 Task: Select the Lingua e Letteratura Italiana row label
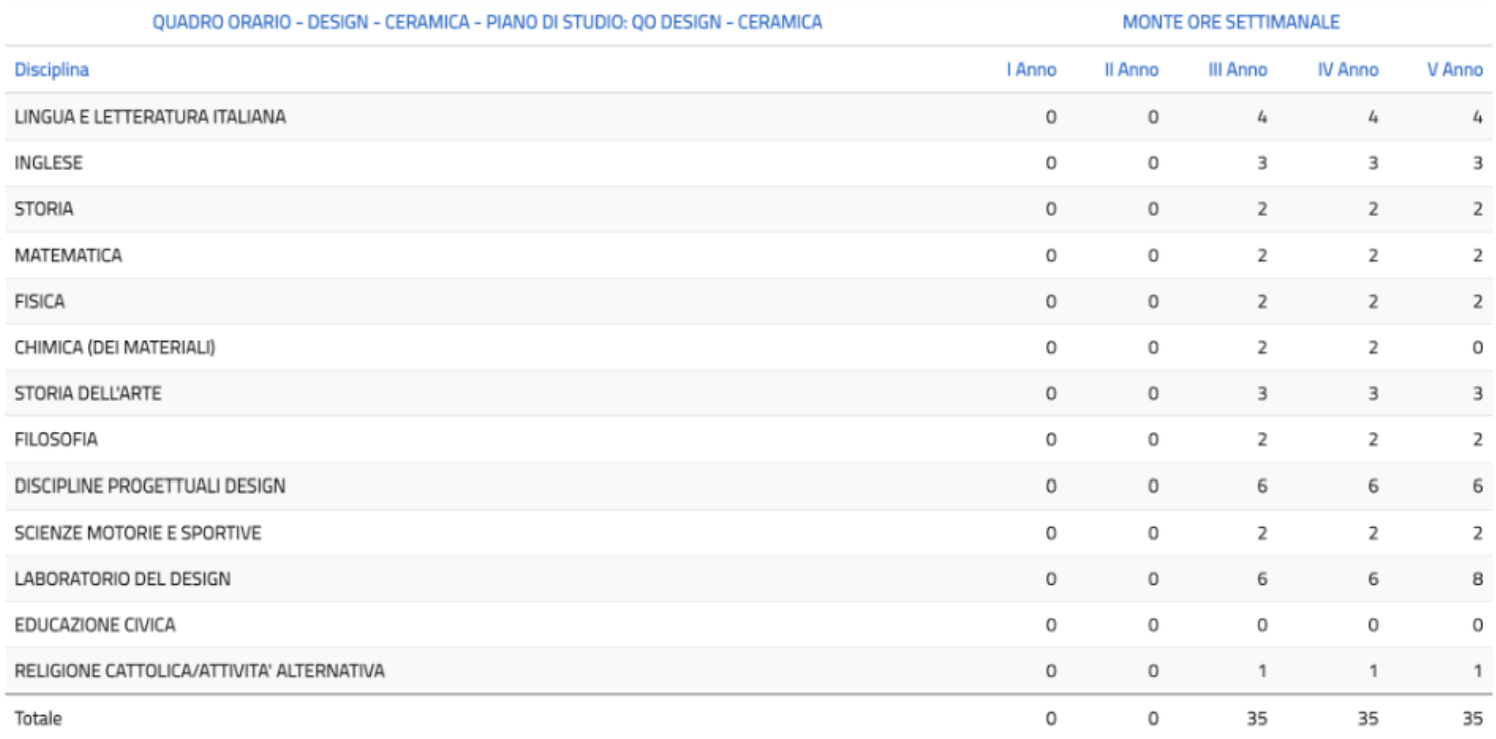(x=150, y=117)
